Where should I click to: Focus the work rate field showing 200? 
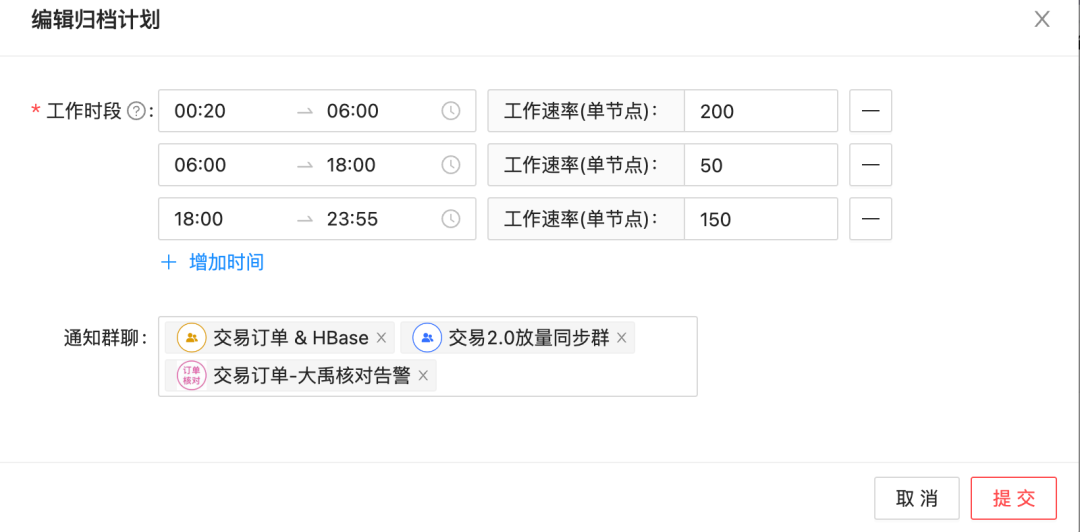pos(760,110)
